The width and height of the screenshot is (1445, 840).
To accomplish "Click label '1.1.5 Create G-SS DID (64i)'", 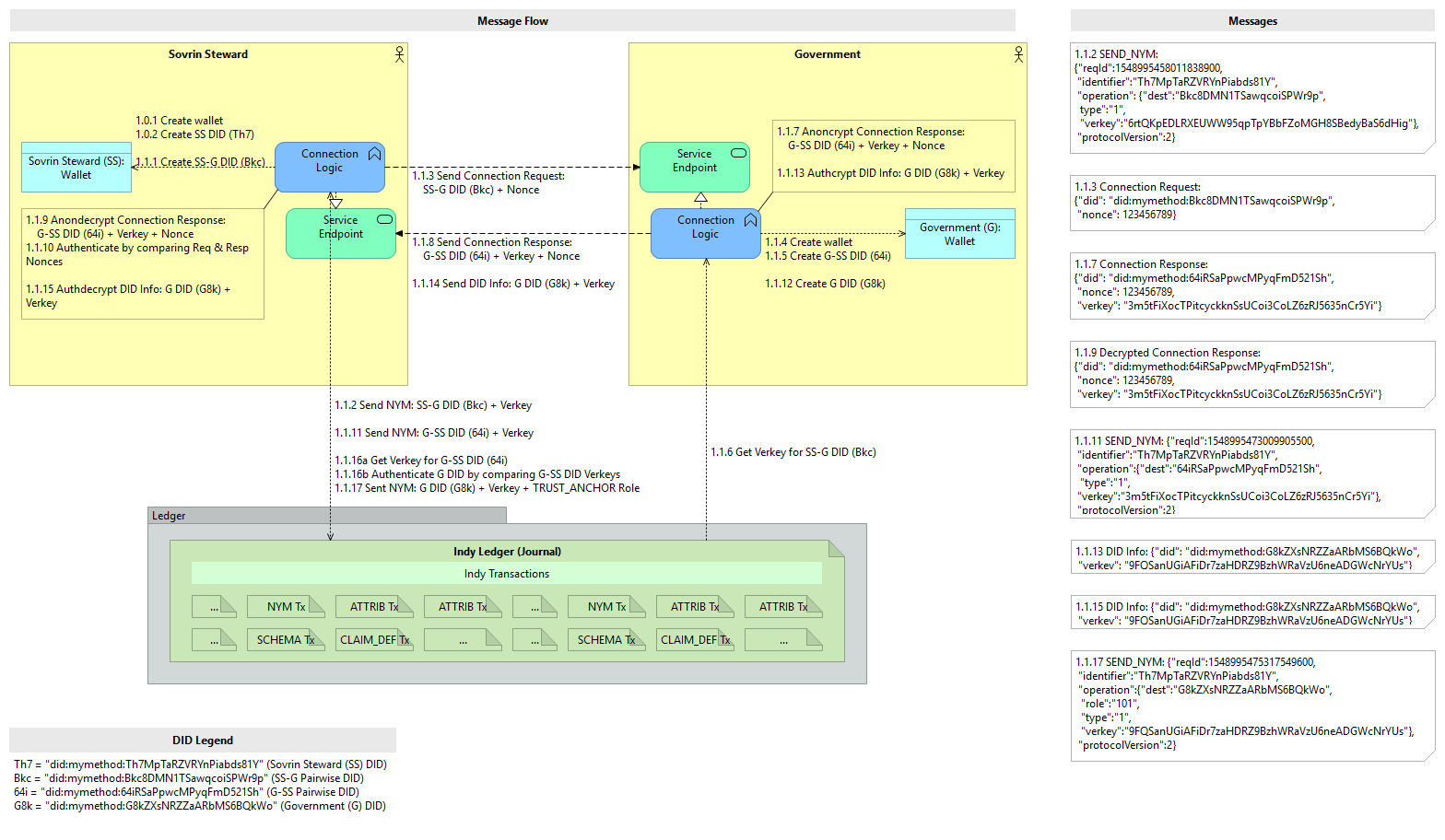I will coord(828,256).
